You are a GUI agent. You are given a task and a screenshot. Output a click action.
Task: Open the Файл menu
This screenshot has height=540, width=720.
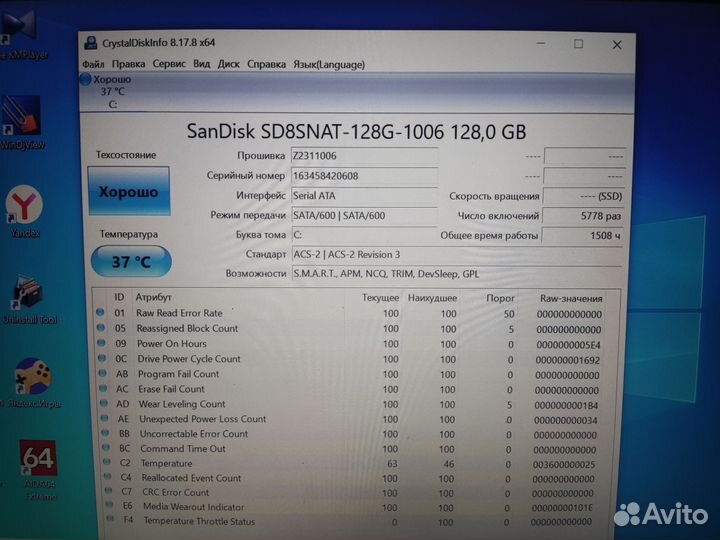93,64
